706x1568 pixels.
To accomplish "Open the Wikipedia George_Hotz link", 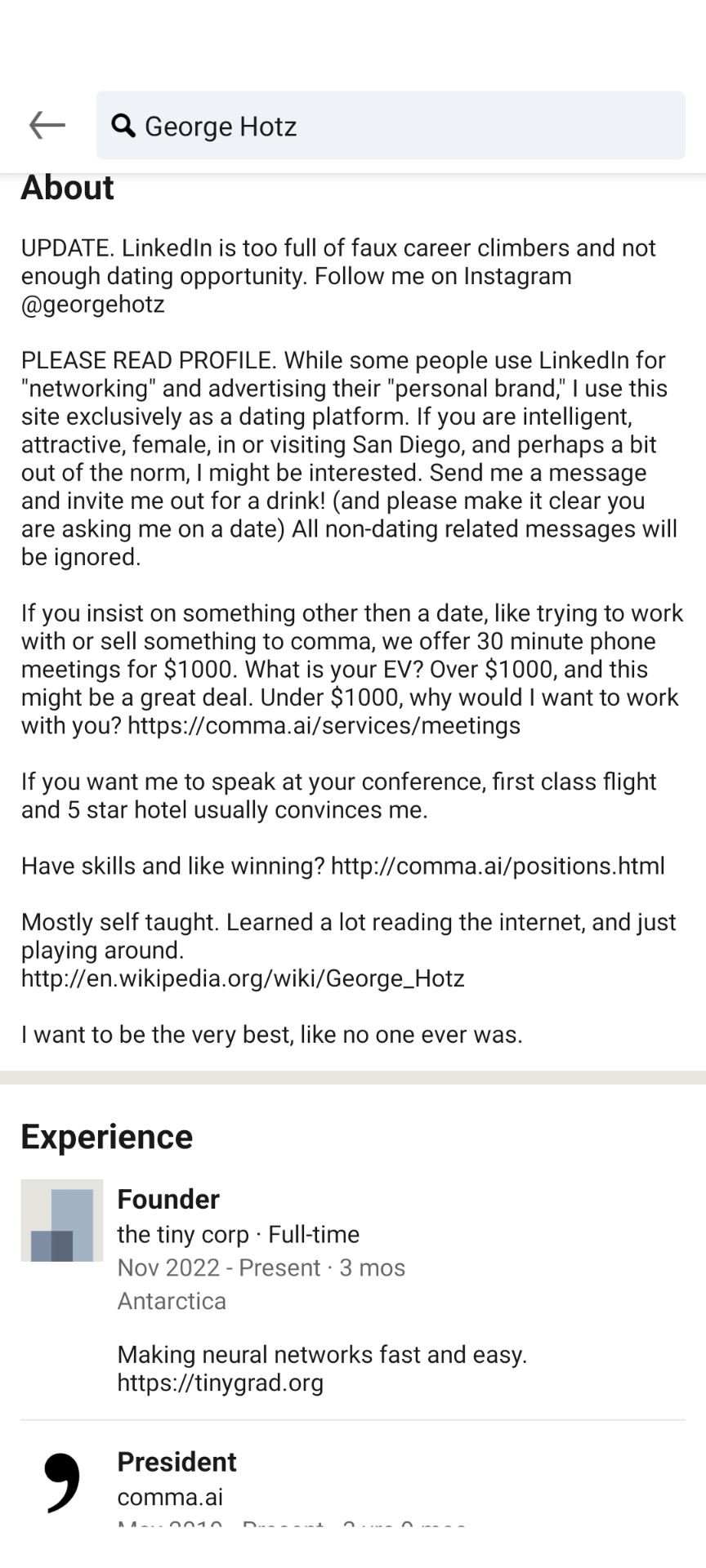I will (x=243, y=978).
